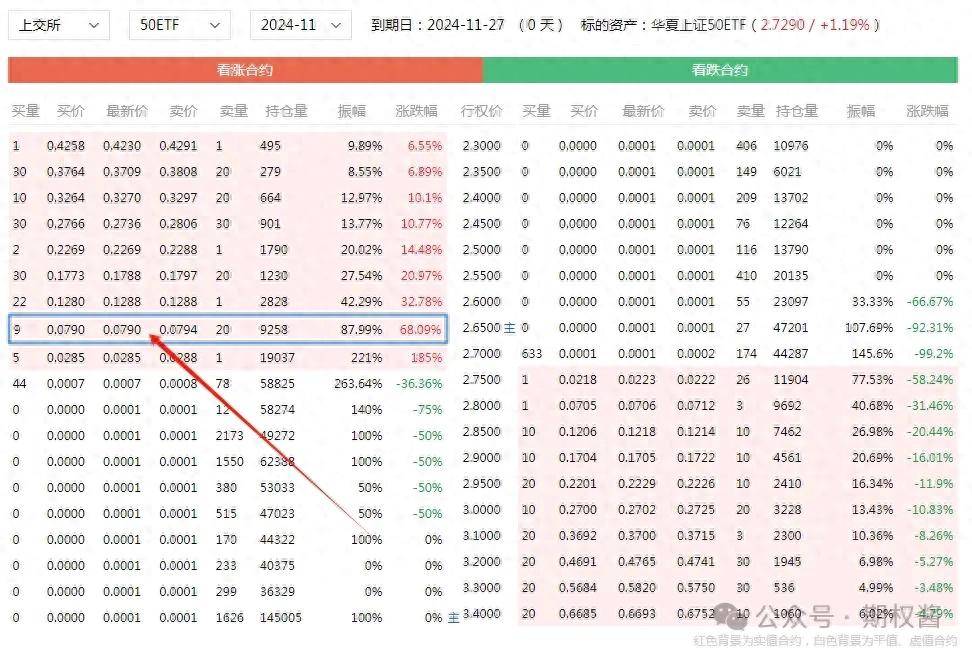
Task: Click call change value 185%
Action: tap(426, 358)
